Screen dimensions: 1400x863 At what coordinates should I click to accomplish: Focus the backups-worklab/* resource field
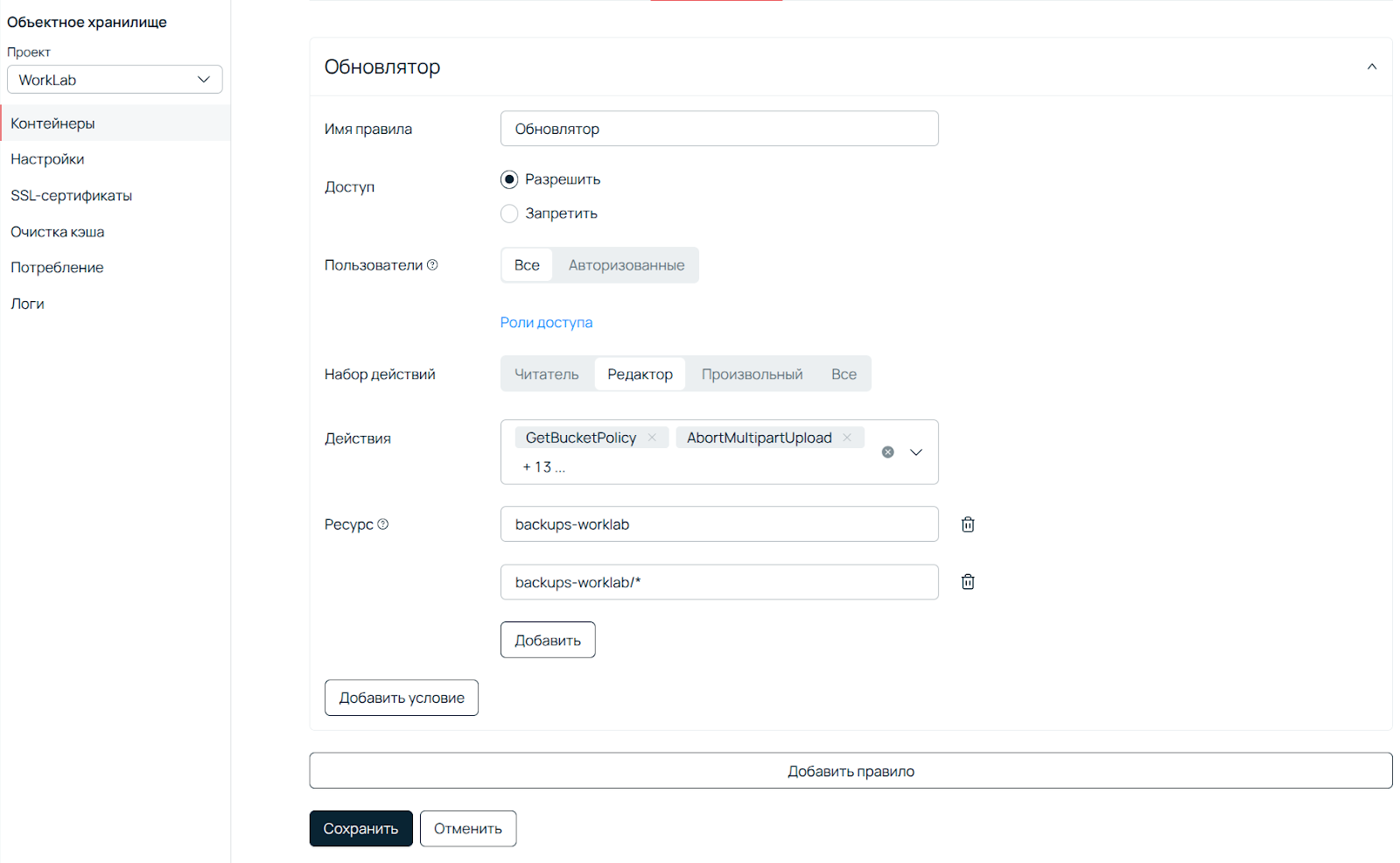(x=719, y=582)
